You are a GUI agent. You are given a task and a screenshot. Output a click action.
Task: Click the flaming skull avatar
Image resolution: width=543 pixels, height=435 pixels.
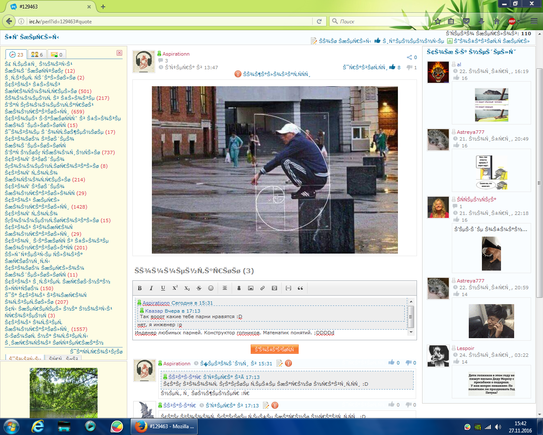438,72
